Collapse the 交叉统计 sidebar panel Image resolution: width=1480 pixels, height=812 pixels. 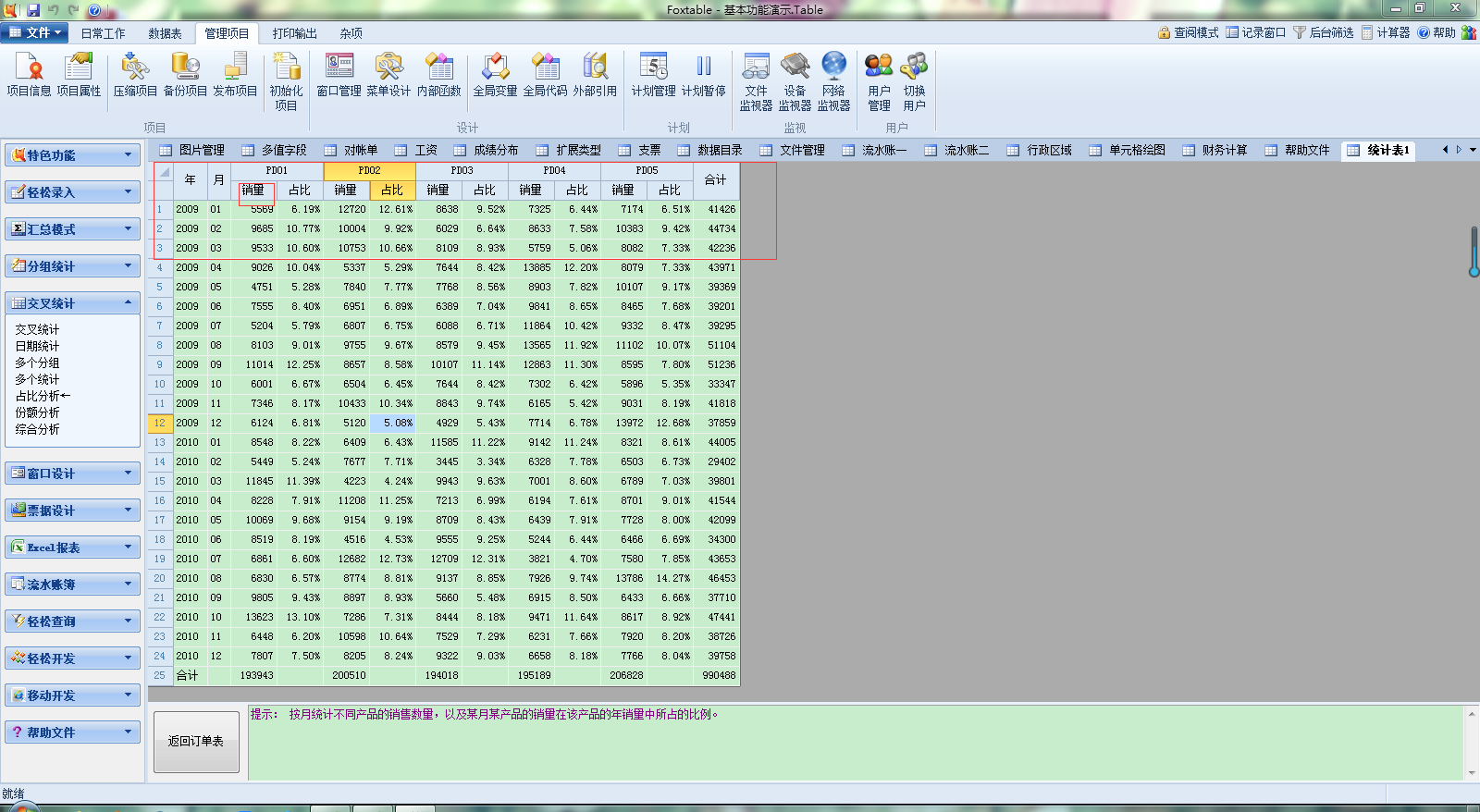point(72,303)
